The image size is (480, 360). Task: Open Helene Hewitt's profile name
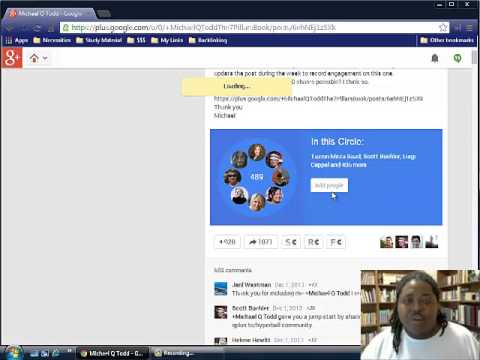point(251,340)
